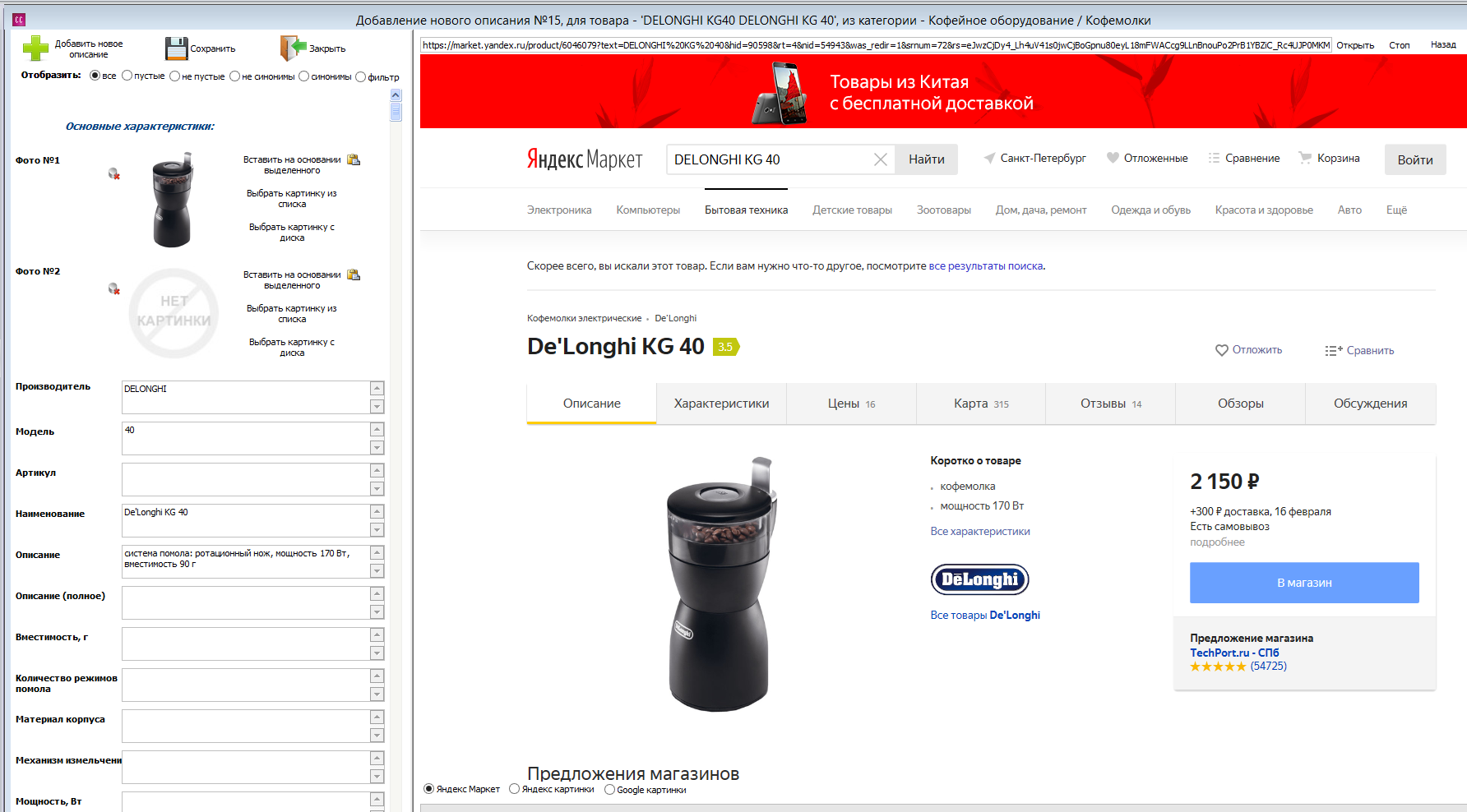
Task: Click the application icon in title bar
Action: click(19, 20)
